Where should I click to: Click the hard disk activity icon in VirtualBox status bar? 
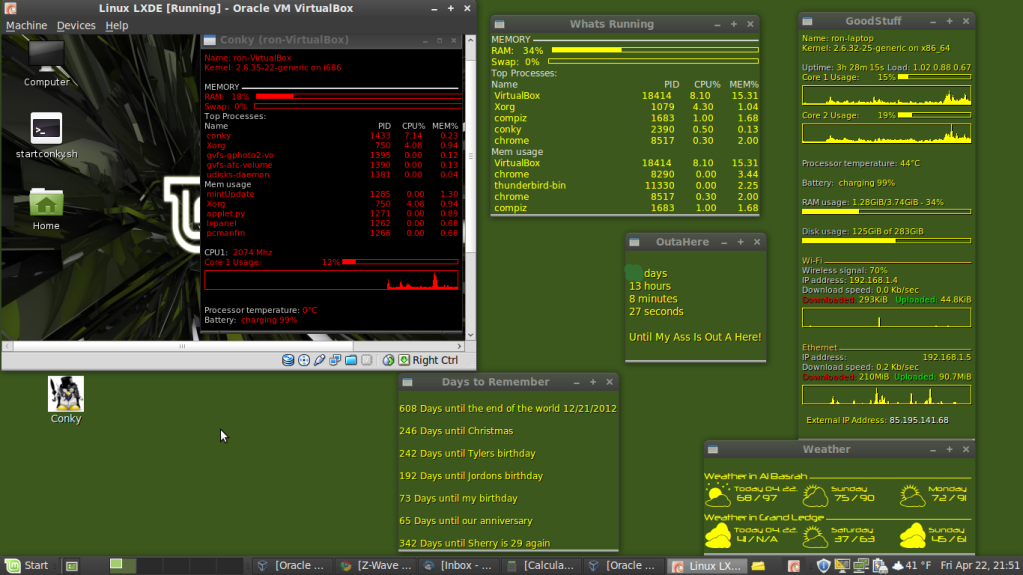click(x=288, y=360)
